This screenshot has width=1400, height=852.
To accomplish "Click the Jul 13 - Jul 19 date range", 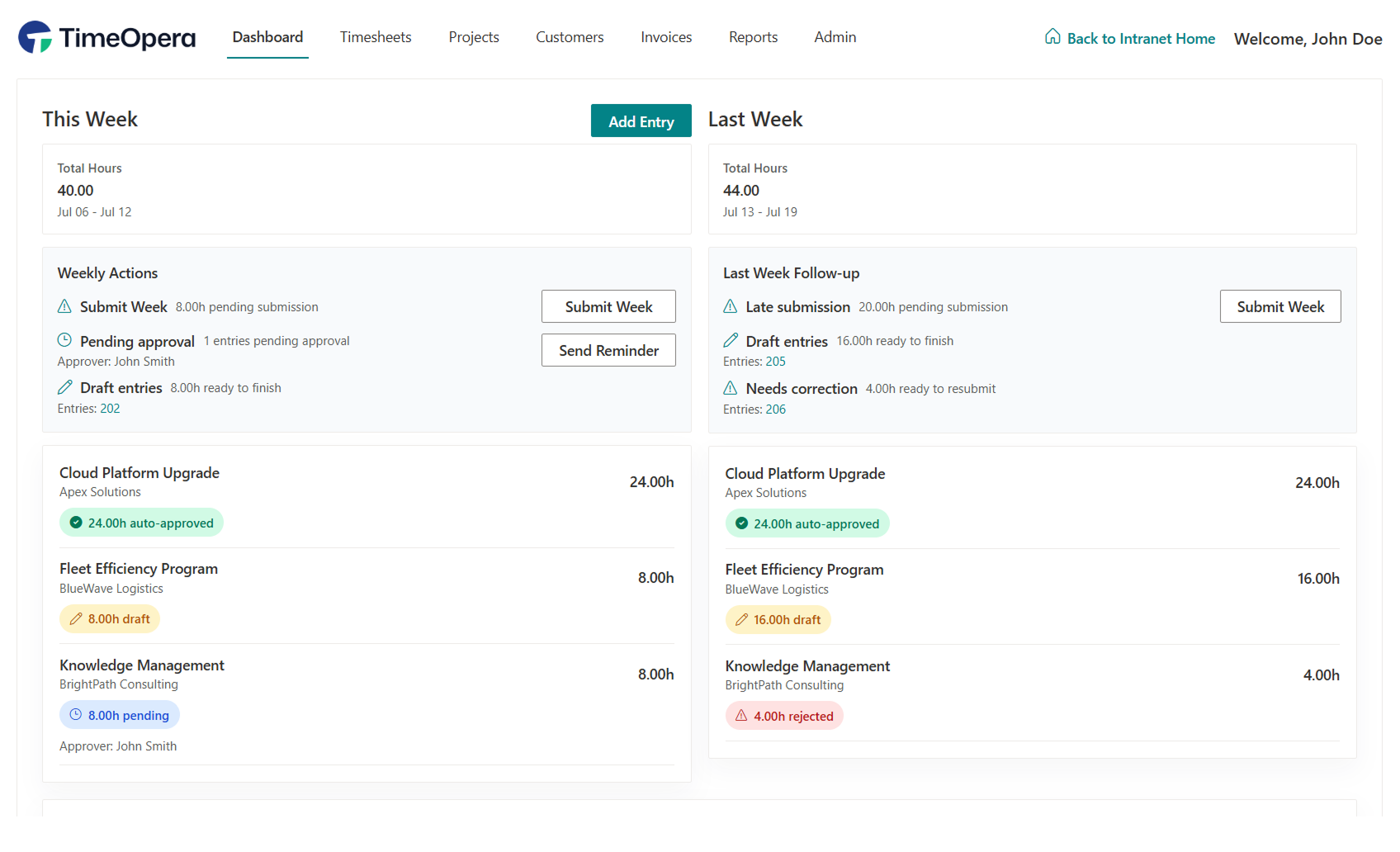I will pyautogui.click(x=760, y=212).
